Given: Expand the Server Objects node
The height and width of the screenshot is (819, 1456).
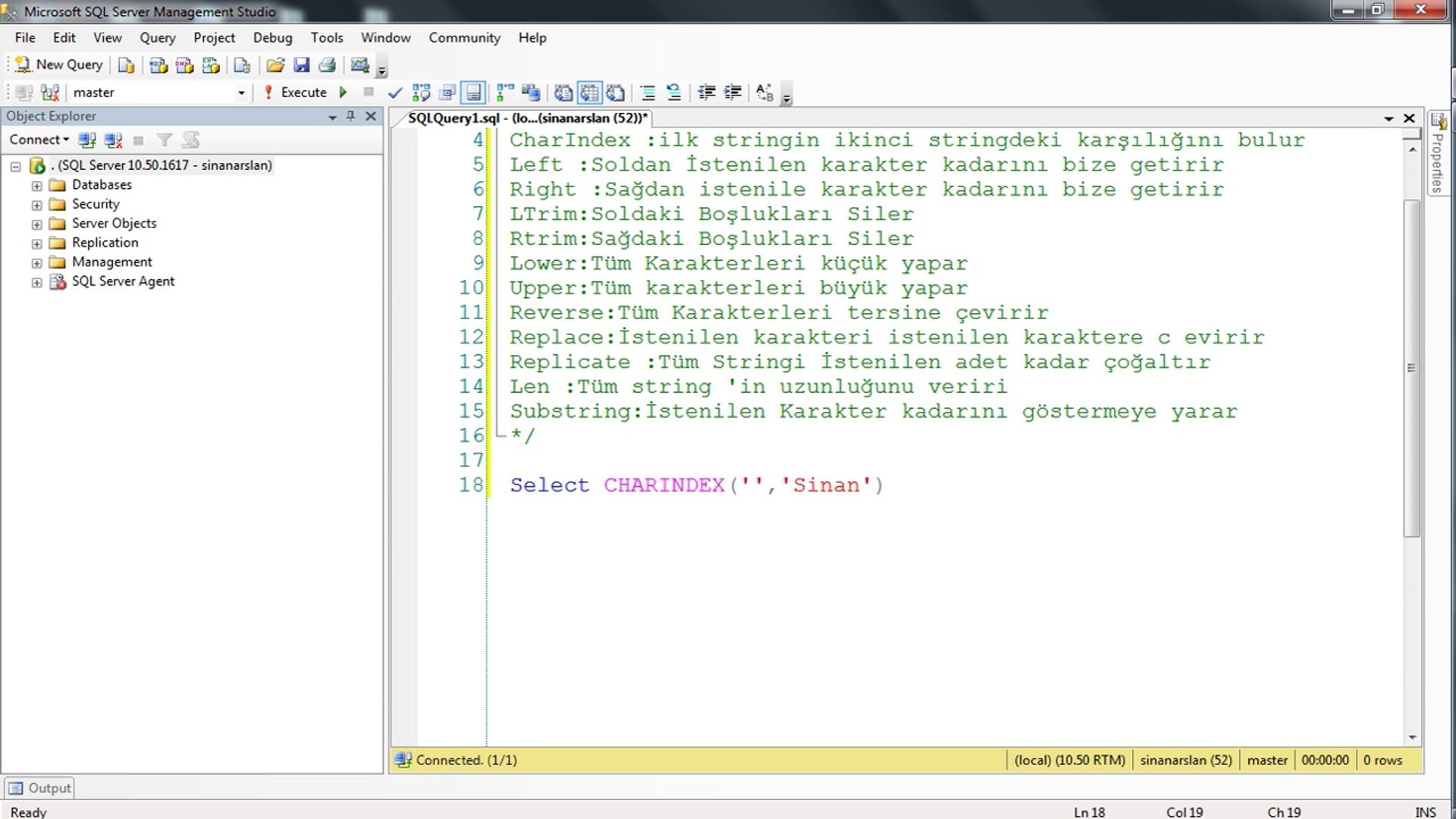Looking at the screenshot, I should [x=36, y=224].
